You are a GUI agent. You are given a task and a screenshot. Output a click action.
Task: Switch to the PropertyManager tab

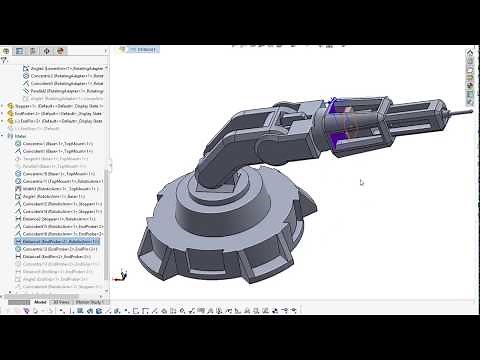[20, 51]
